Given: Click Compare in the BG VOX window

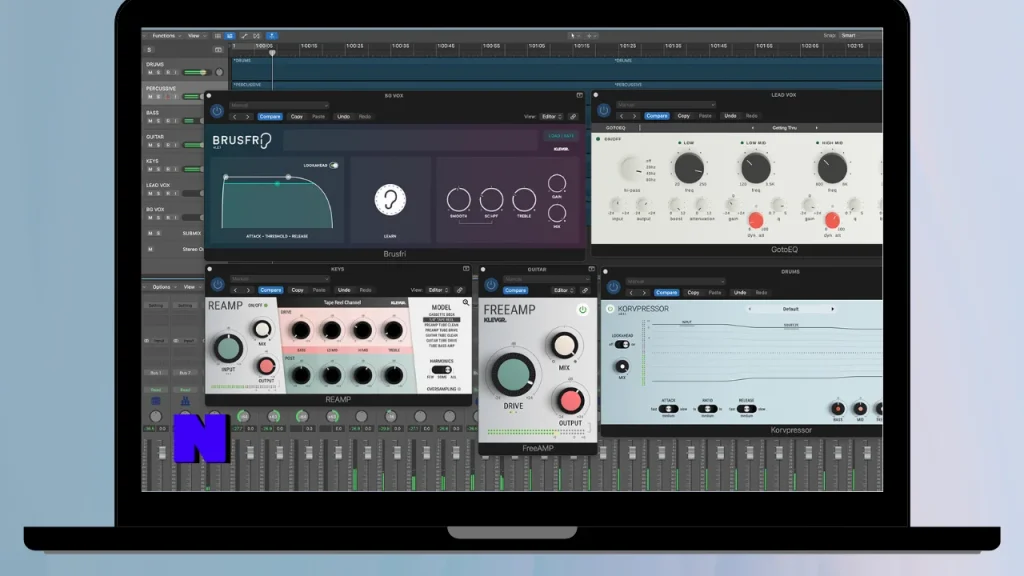Looking at the screenshot, I should pos(270,117).
